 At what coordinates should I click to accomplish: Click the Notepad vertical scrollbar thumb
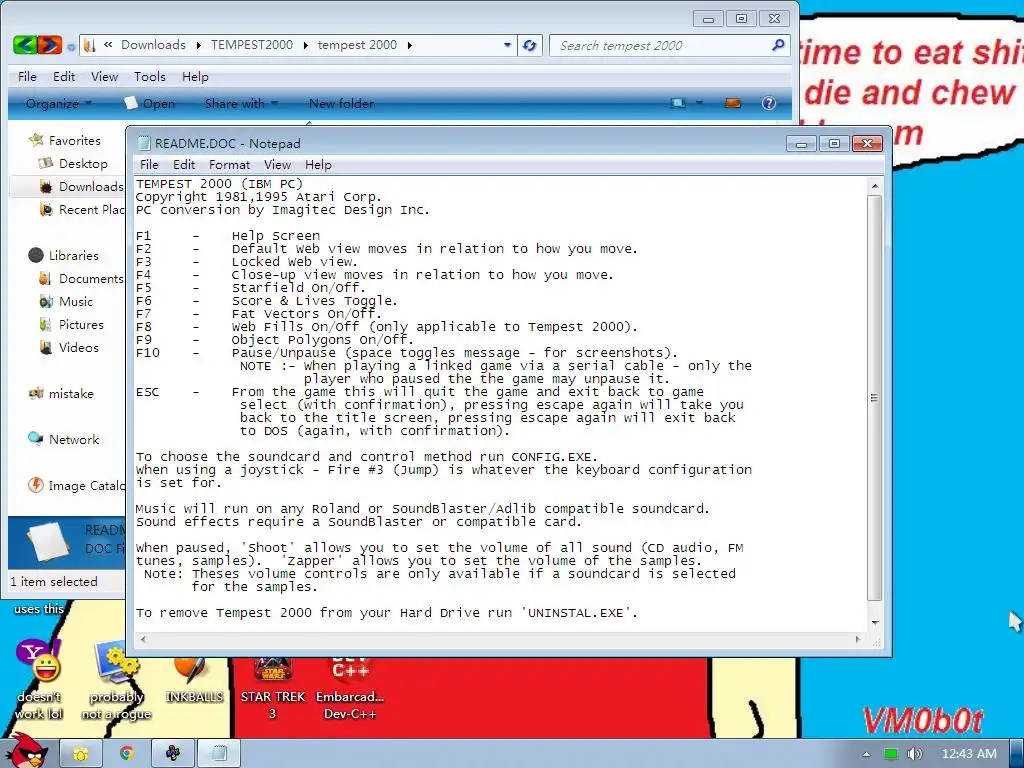click(874, 398)
